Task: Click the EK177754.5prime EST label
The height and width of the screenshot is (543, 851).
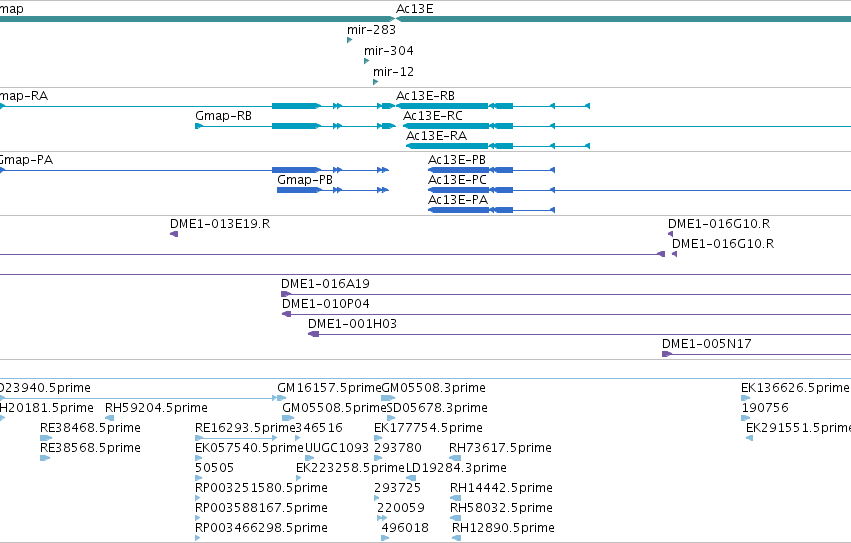Action: (428, 428)
